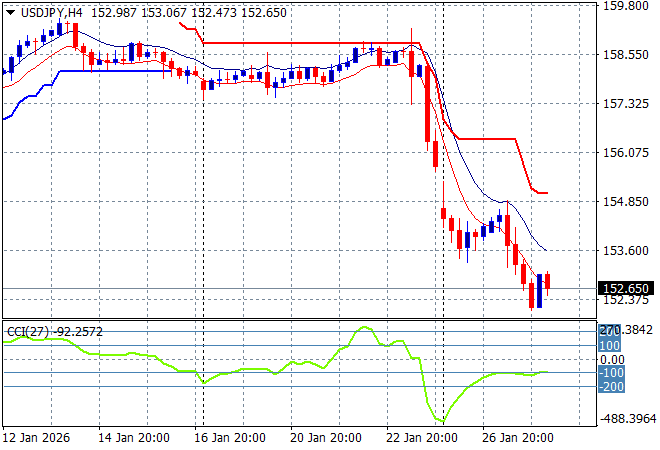Select the 154.850 price scale label
Image resolution: width=660 pixels, height=450 pixels.
click(625, 202)
